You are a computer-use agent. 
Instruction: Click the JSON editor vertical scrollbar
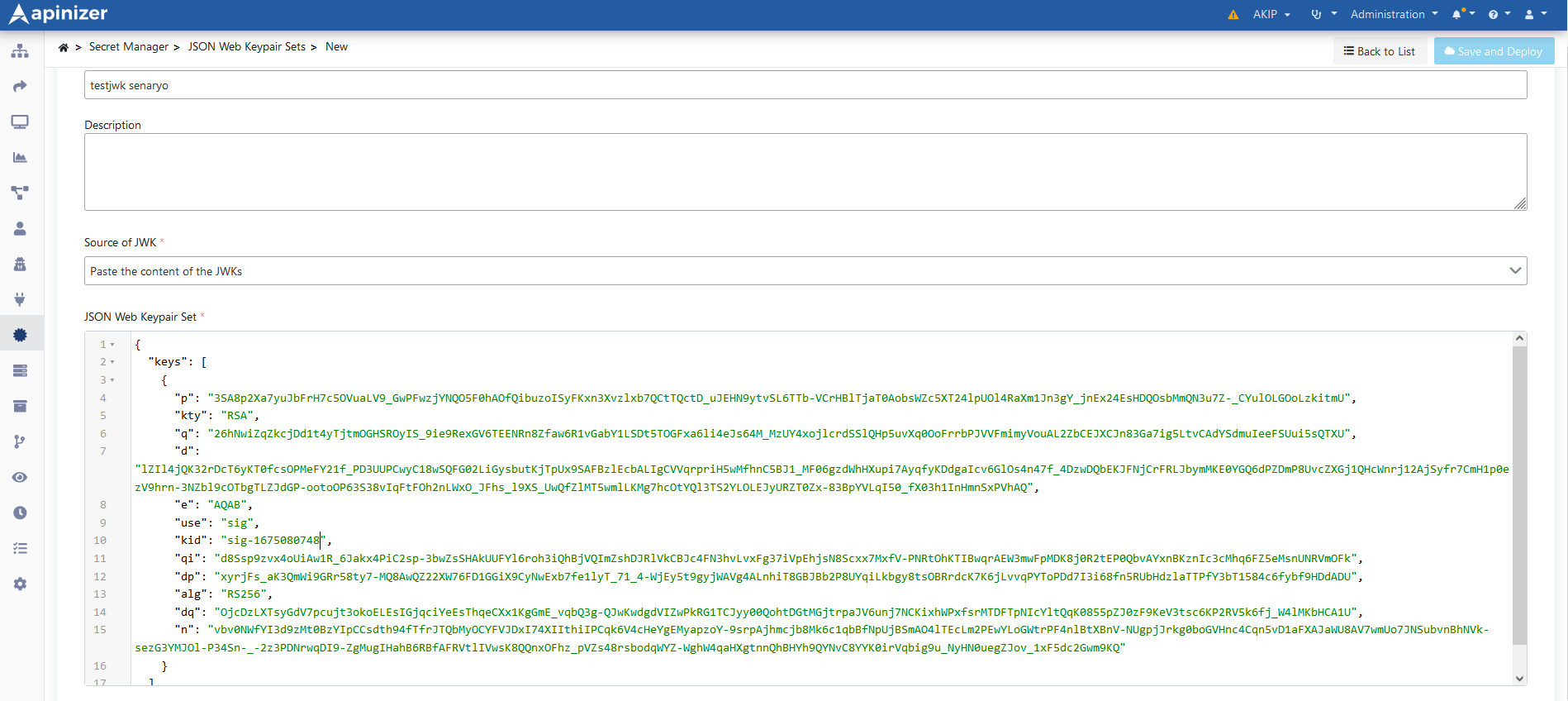(1519, 494)
